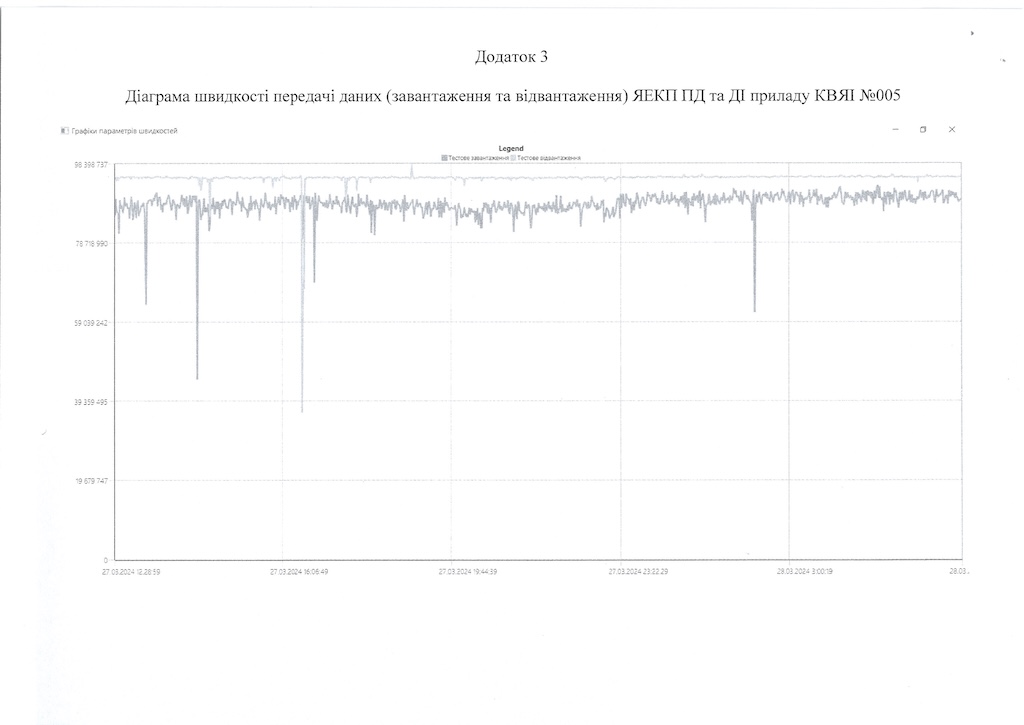1024x725 pixels.
Task: Maximize the speed chart window
Action: click(x=923, y=129)
